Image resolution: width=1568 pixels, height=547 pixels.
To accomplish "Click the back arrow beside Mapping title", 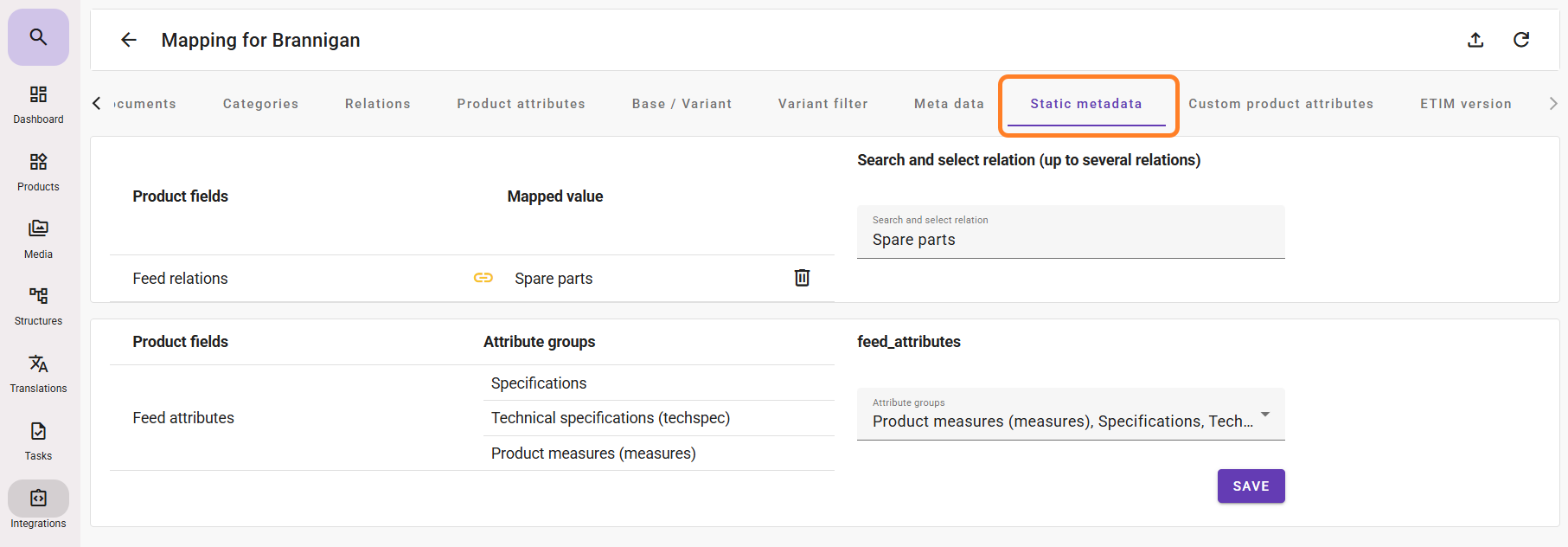I will pyautogui.click(x=129, y=40).
